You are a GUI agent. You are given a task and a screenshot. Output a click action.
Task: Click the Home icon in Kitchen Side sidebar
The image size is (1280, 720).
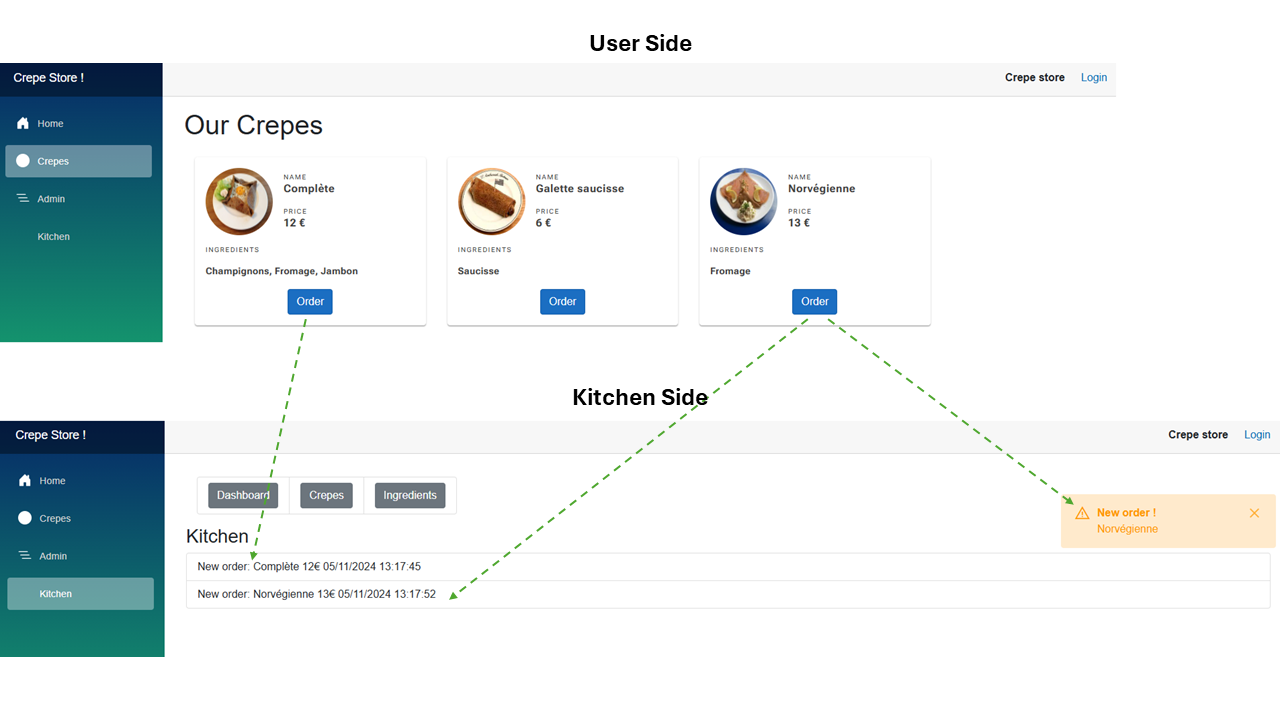coord(25,481)
